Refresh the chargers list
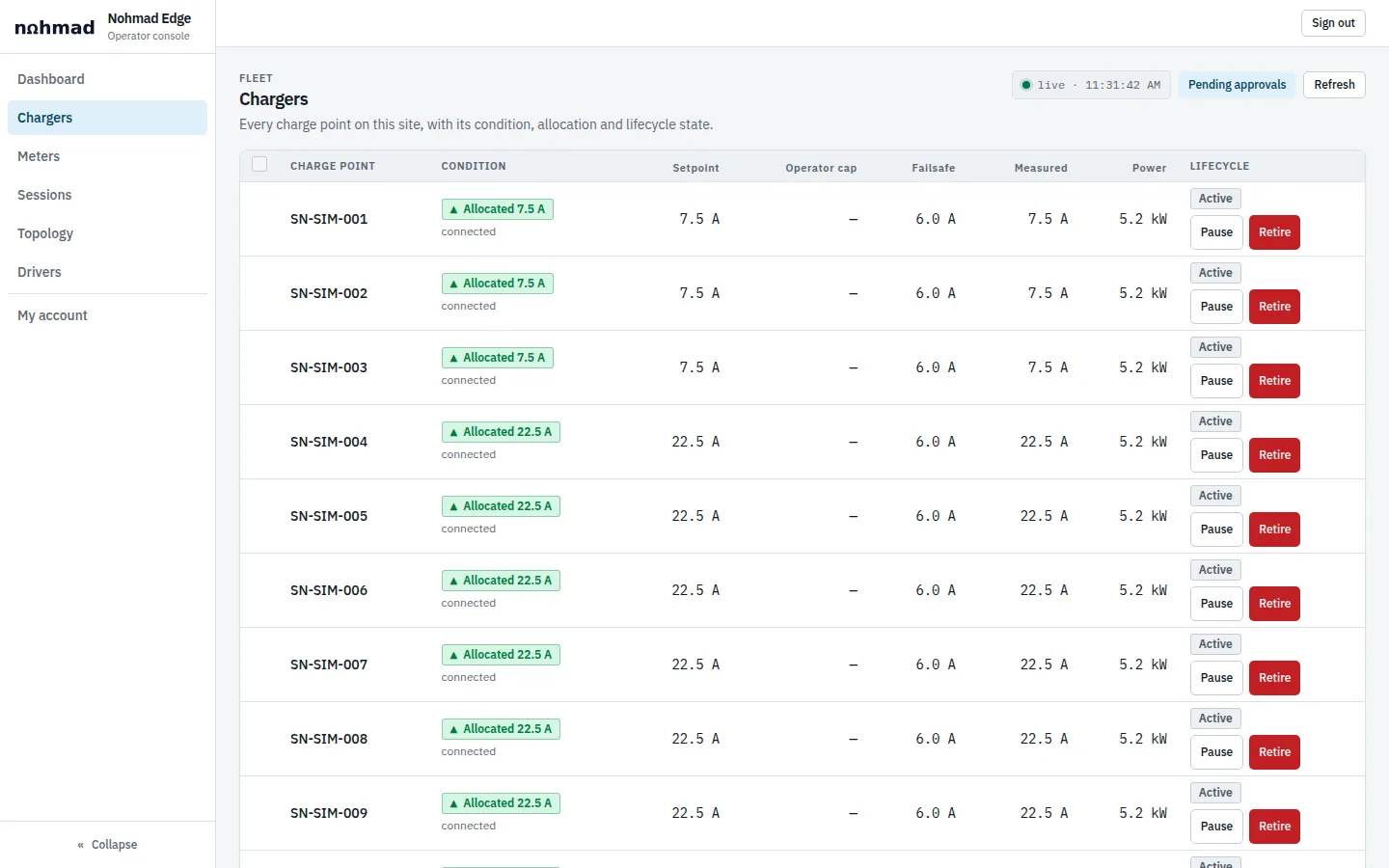Viewport: 1389px width, 868px height. point(1334,85)
